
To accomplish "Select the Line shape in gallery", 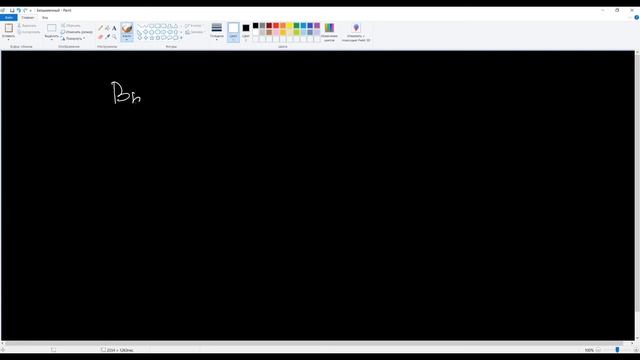I will [139, 26].
